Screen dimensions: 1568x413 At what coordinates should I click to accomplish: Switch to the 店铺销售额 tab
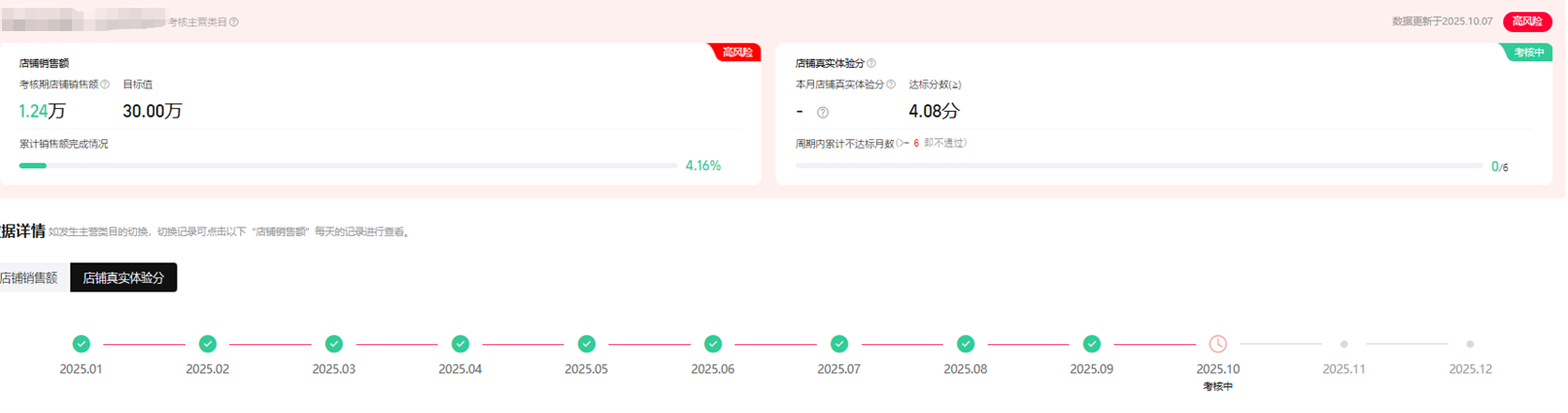point(30,278)
